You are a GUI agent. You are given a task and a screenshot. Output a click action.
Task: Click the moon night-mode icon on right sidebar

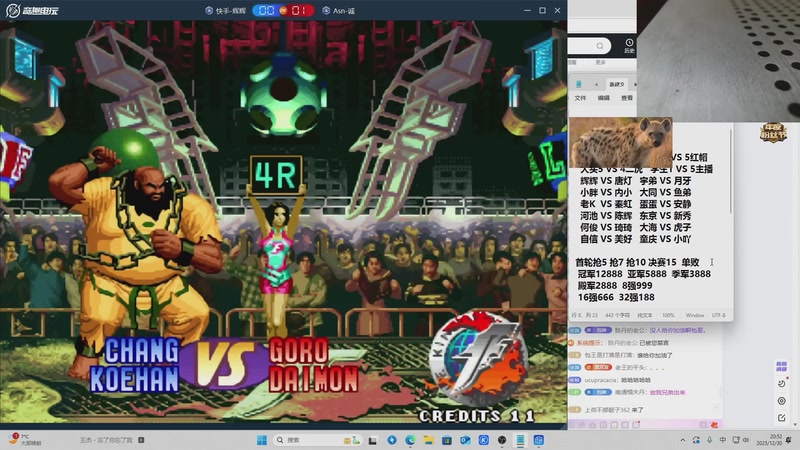point(781,383)
